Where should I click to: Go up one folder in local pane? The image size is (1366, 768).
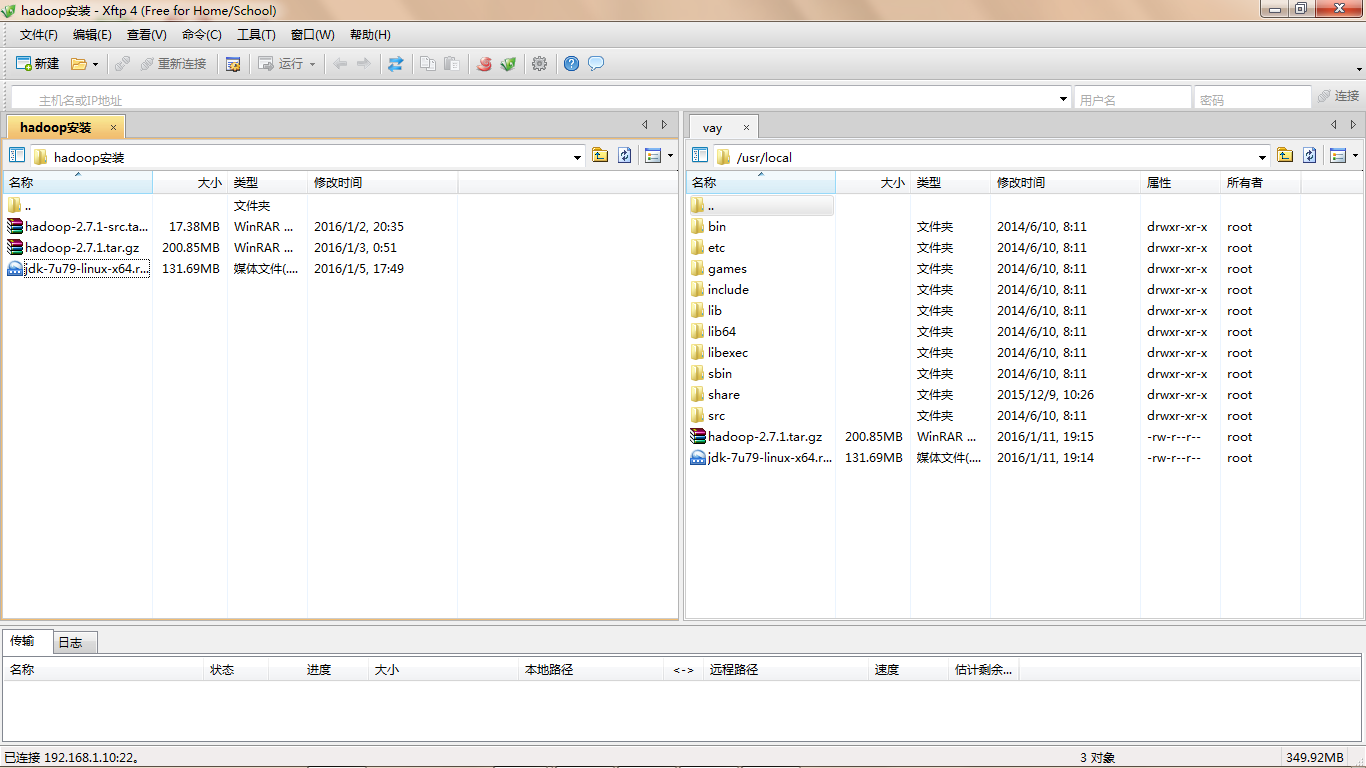point(600,155)
